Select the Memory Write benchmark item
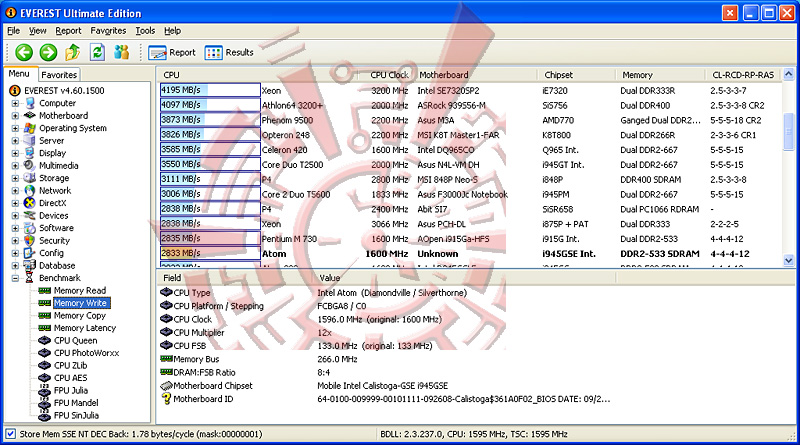This screenshot has height=445, width=800. [81, 303]
